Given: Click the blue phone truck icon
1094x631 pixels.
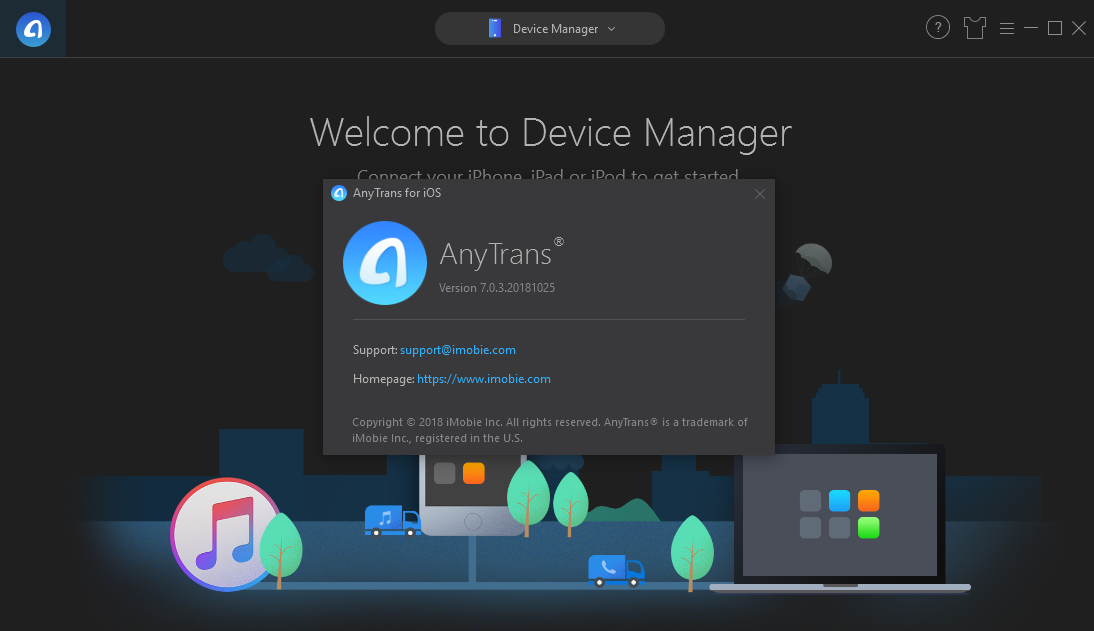Looking at the screenshot, I should tap(616, 570).
